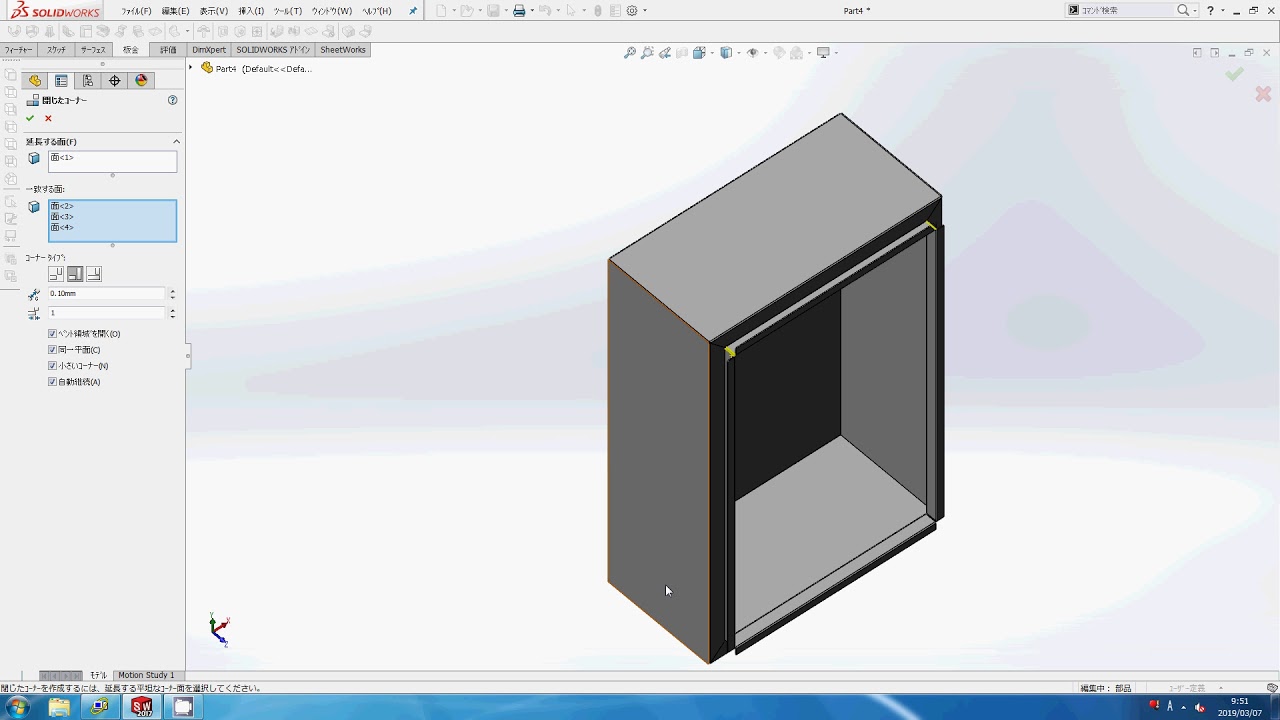Open the PropertyManager tab icon

point(61,81)
